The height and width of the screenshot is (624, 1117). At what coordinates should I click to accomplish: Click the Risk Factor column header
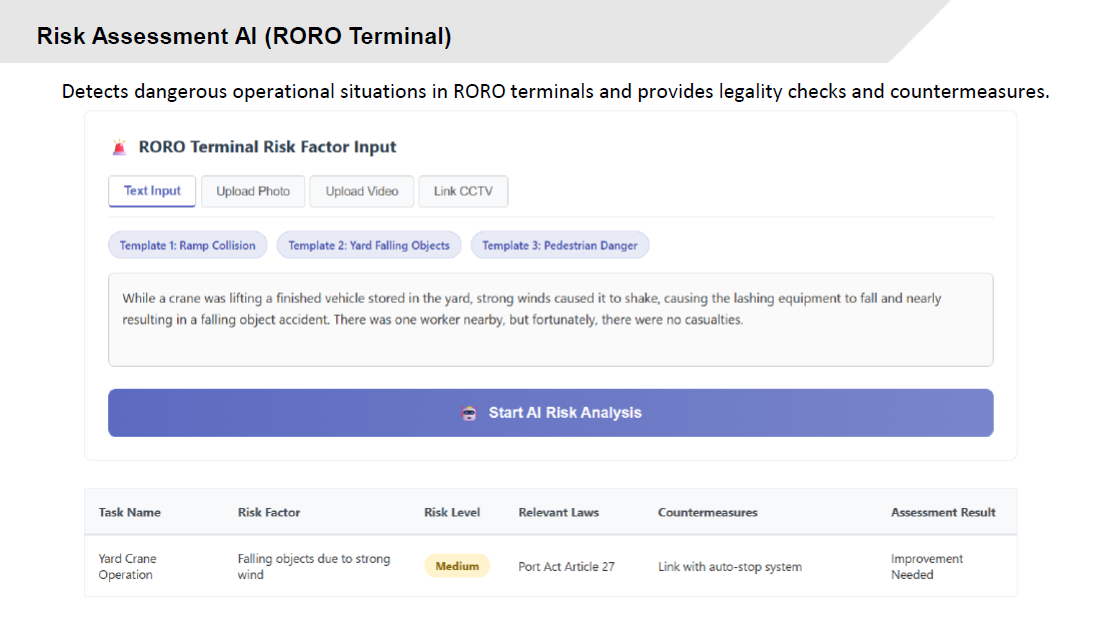coord(269,512)
